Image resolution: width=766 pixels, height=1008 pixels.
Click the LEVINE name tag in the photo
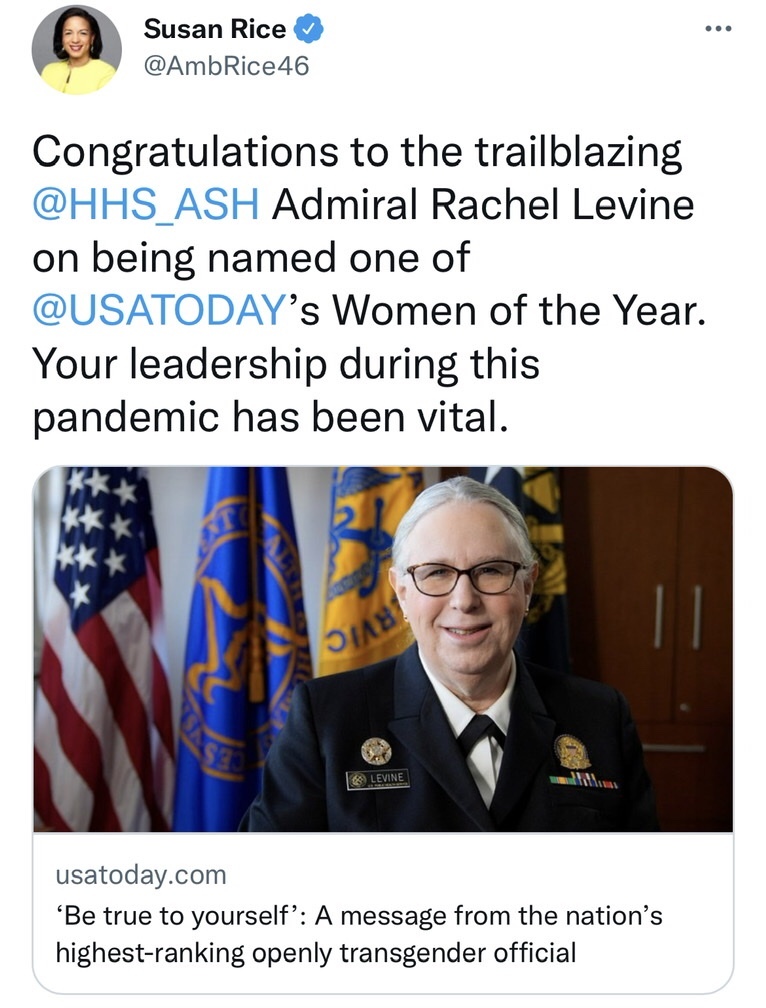point(377,778)
